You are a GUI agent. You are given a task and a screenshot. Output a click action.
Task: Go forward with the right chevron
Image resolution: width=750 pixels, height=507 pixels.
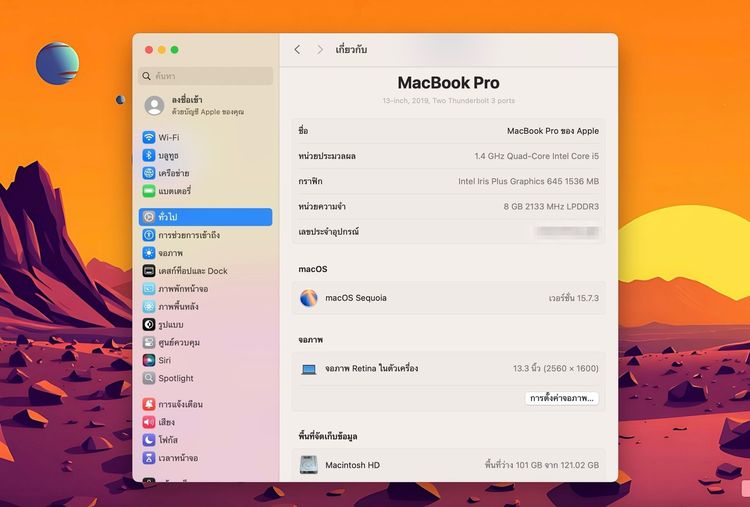[x=320, y=50]
